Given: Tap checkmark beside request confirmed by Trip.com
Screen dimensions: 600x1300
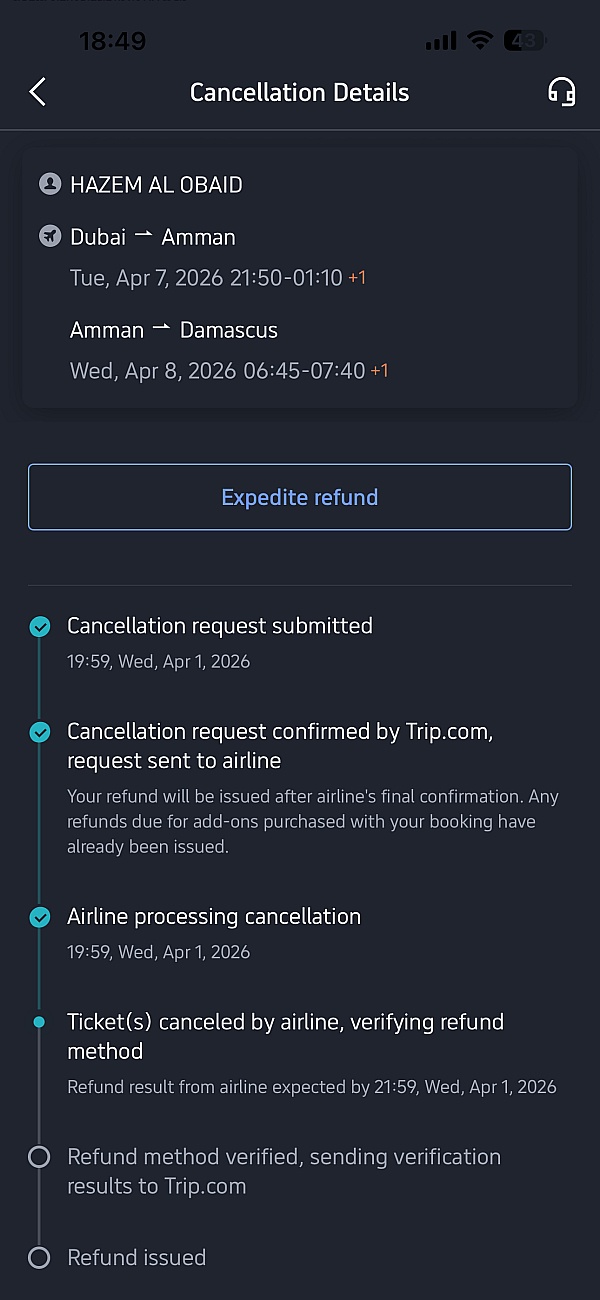Looking at the screenshot, I should click(40, 732).
